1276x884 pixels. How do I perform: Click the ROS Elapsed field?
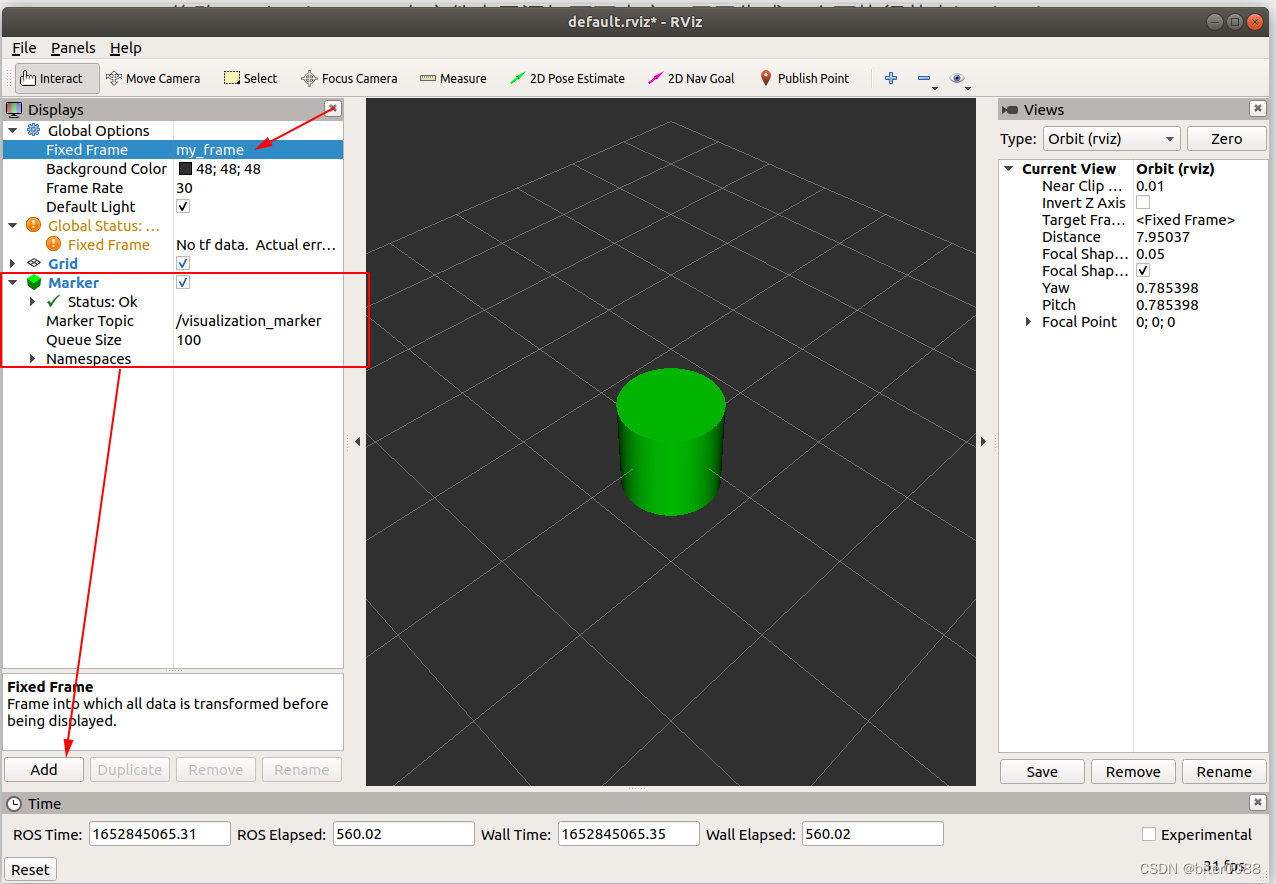(403, 834)
